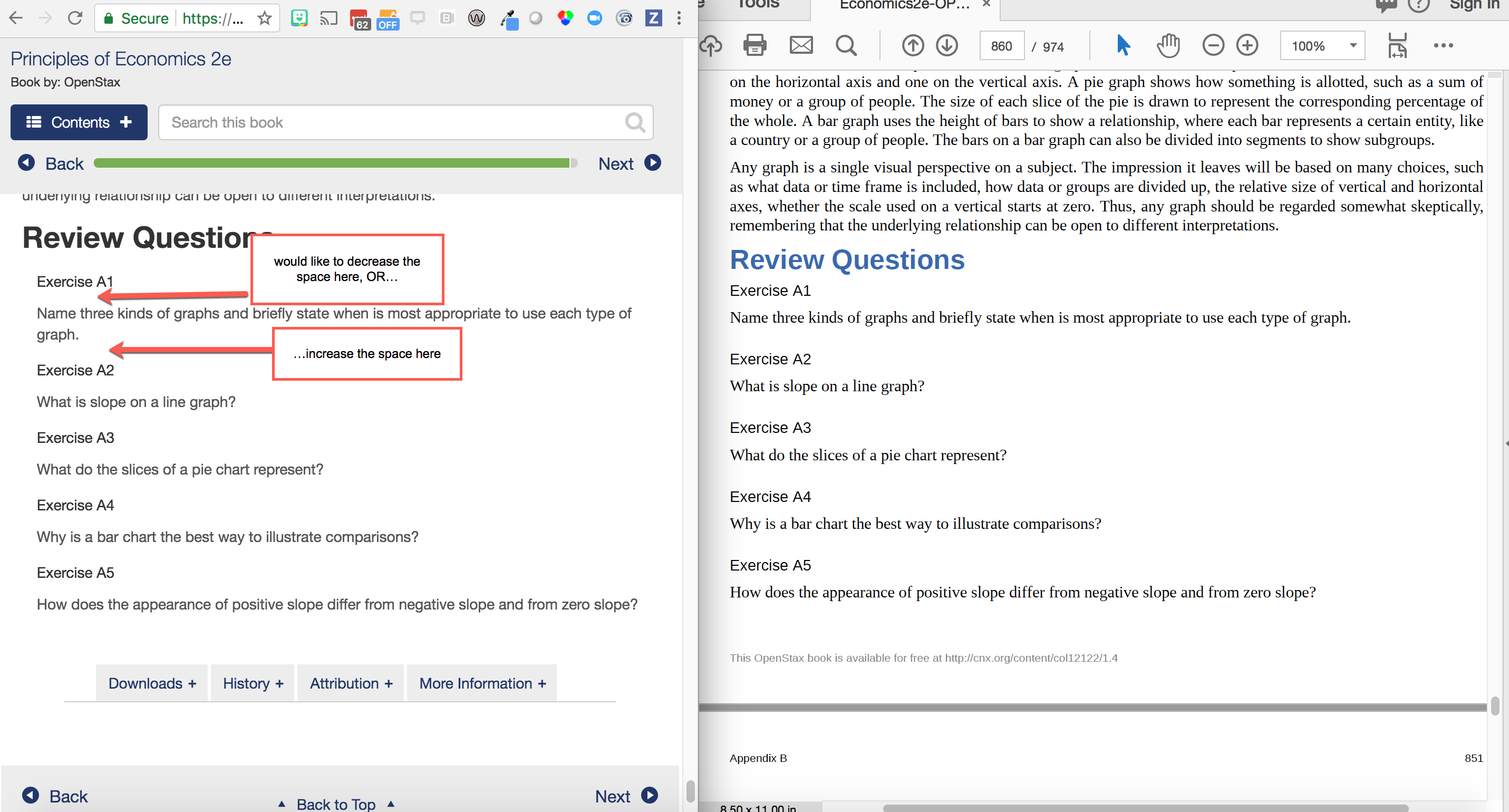Screen dimensions: 1509x812
Task: Print the PDF with the printer icon
Action: (754, 45)
